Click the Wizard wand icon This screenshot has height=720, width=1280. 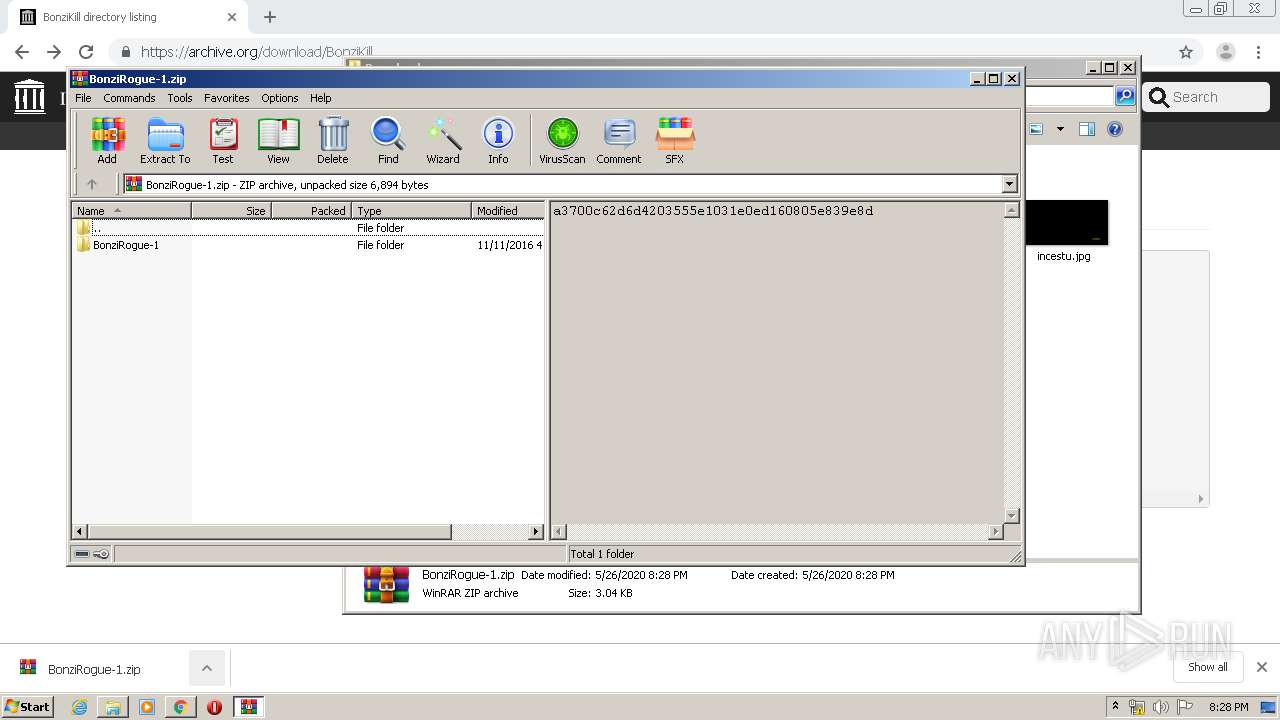[443, 140]
